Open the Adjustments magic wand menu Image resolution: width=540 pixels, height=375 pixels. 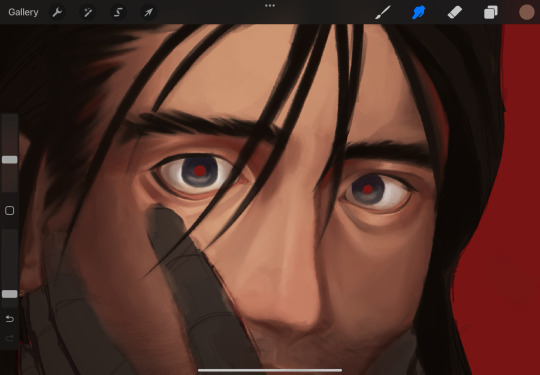pos(87,13)
